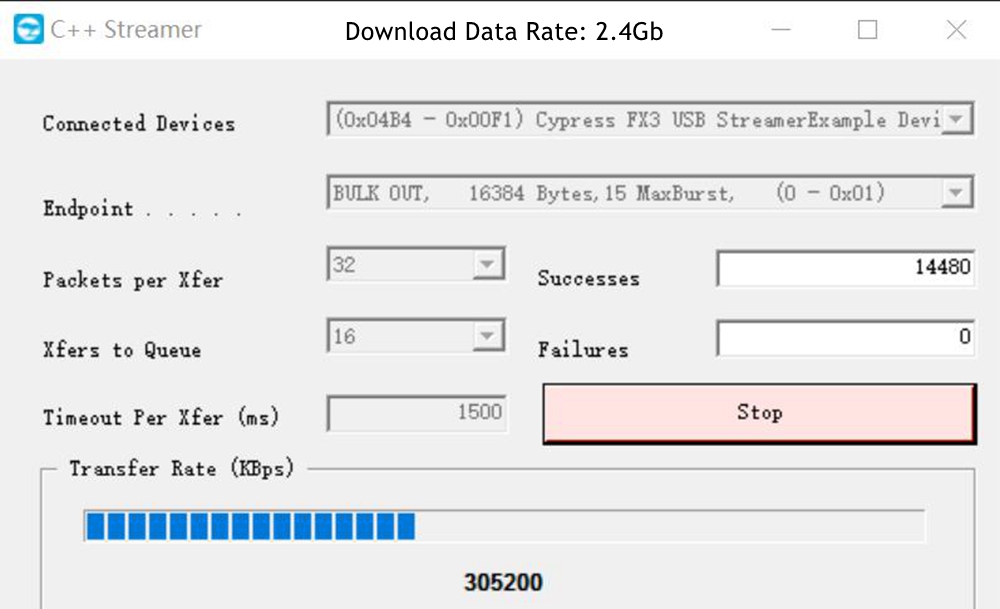This screenshot has width=1000, height=609.
Task: Close the C++ Streamer window
Action: (x=956, y=30)
